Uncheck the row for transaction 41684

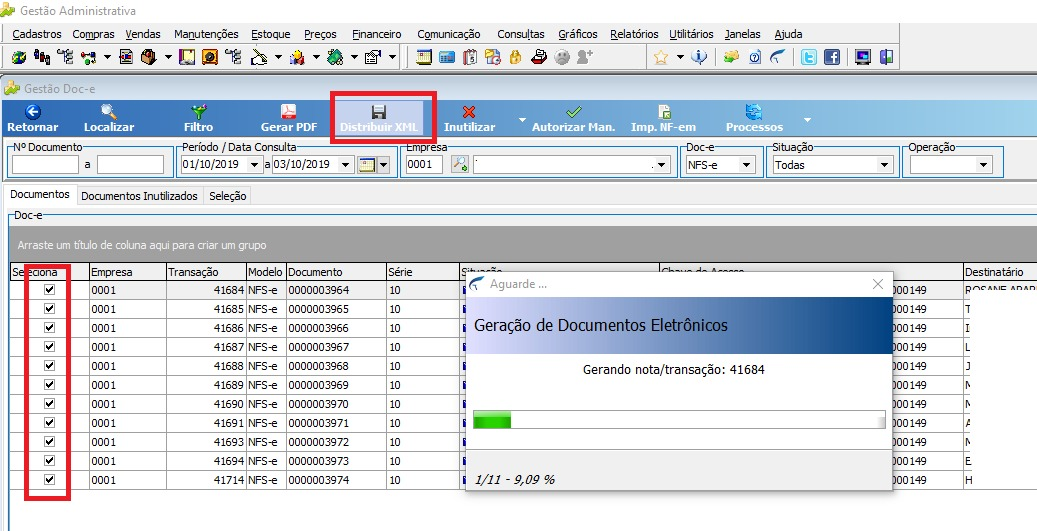pyautogui.click(x=50, y=290)
